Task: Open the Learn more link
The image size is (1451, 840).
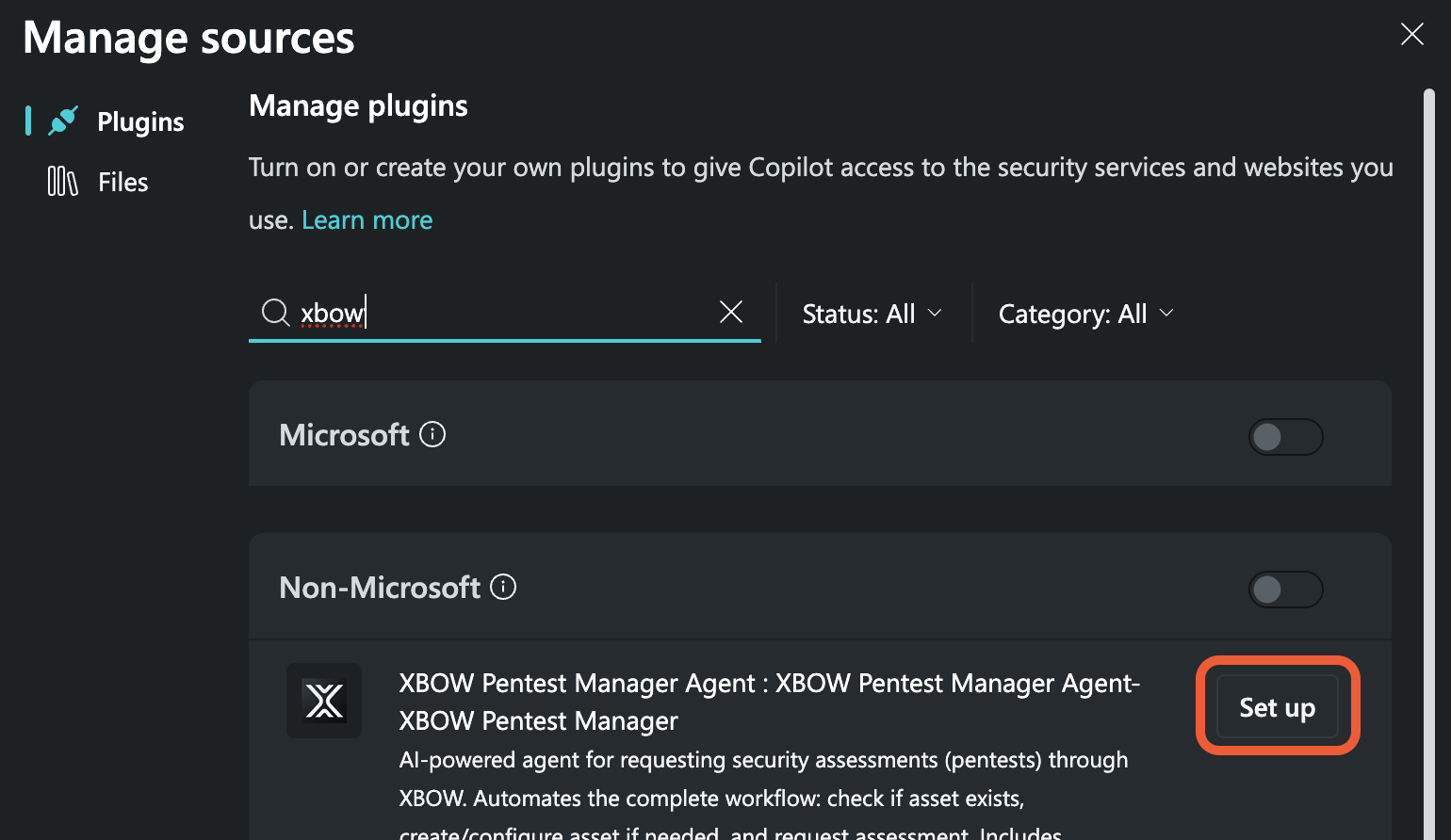Action: coord(367,219)
